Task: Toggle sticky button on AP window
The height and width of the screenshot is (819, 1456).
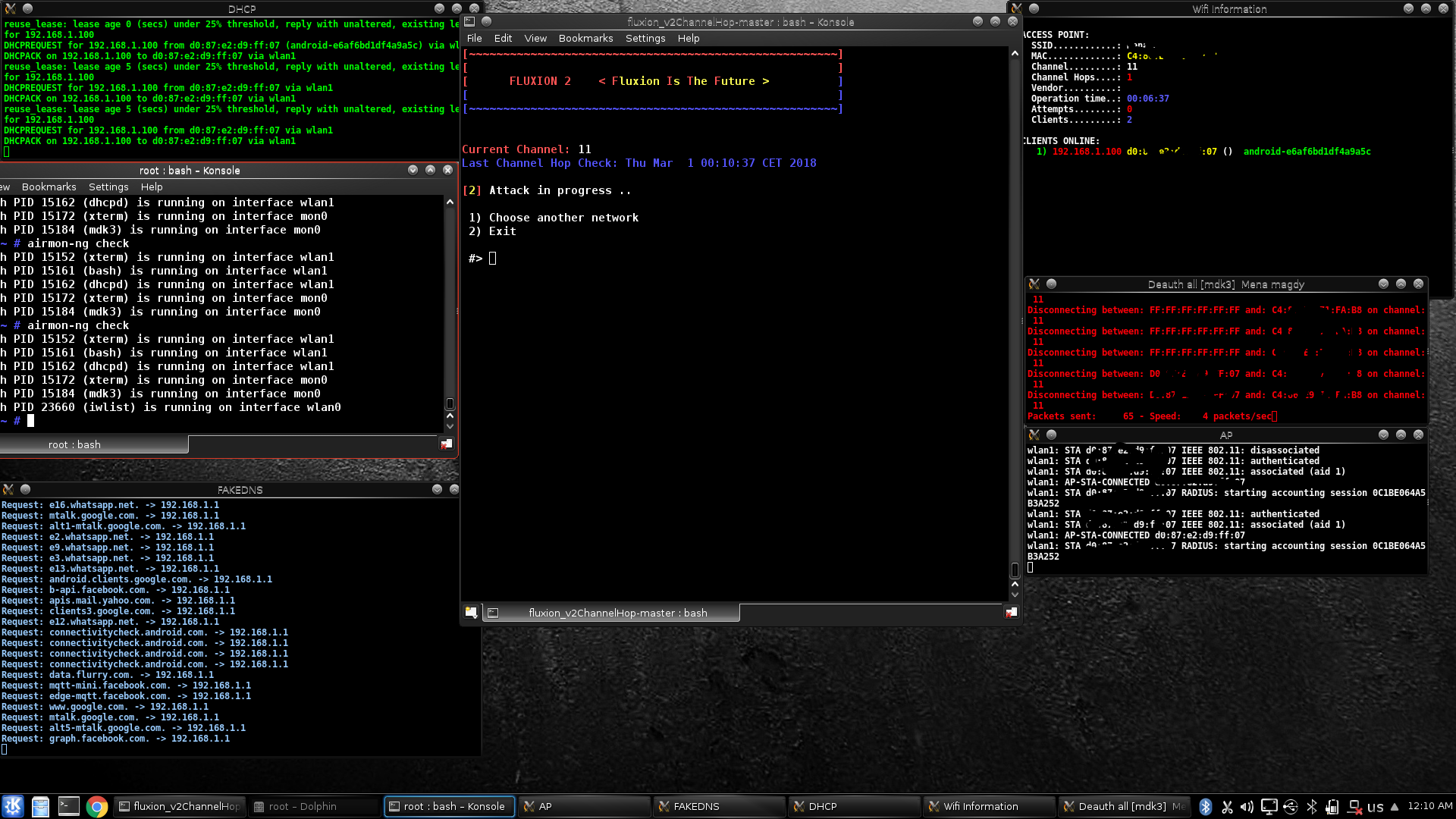Action: (1052, 435)
